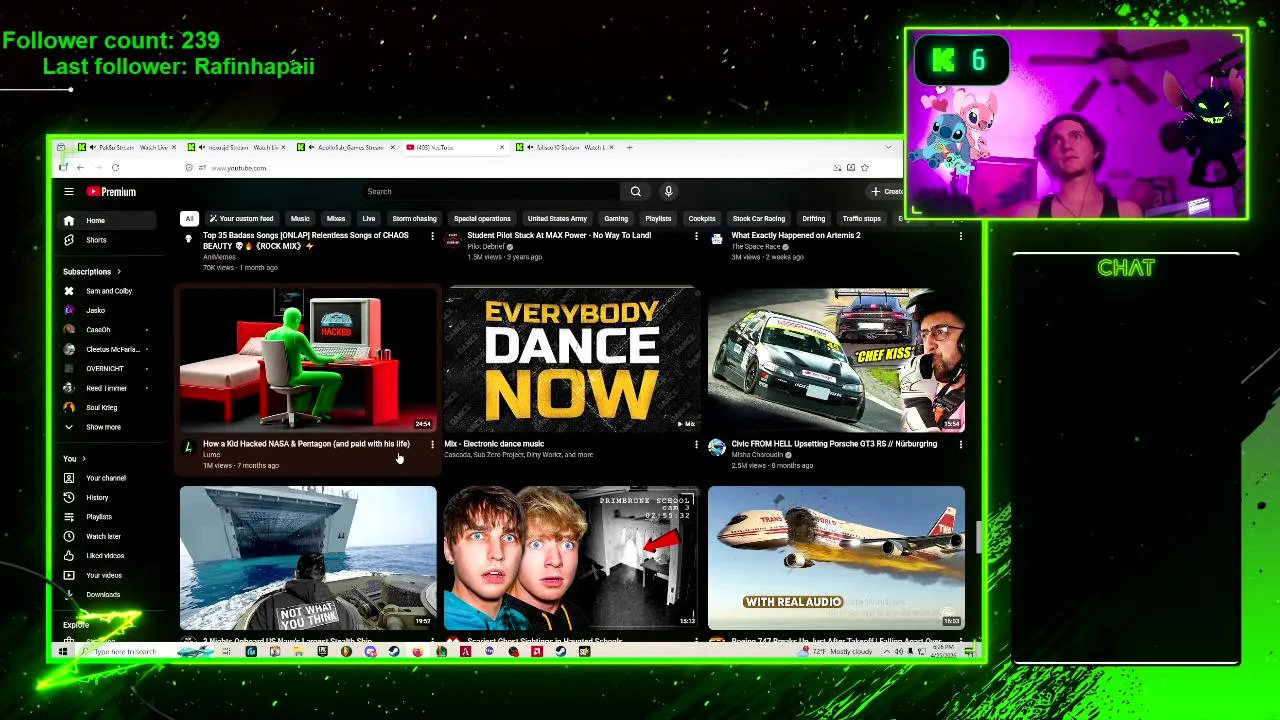Open the hacked NASA video thumbnail
This screenshot has width=1280, height=720.
308,360
